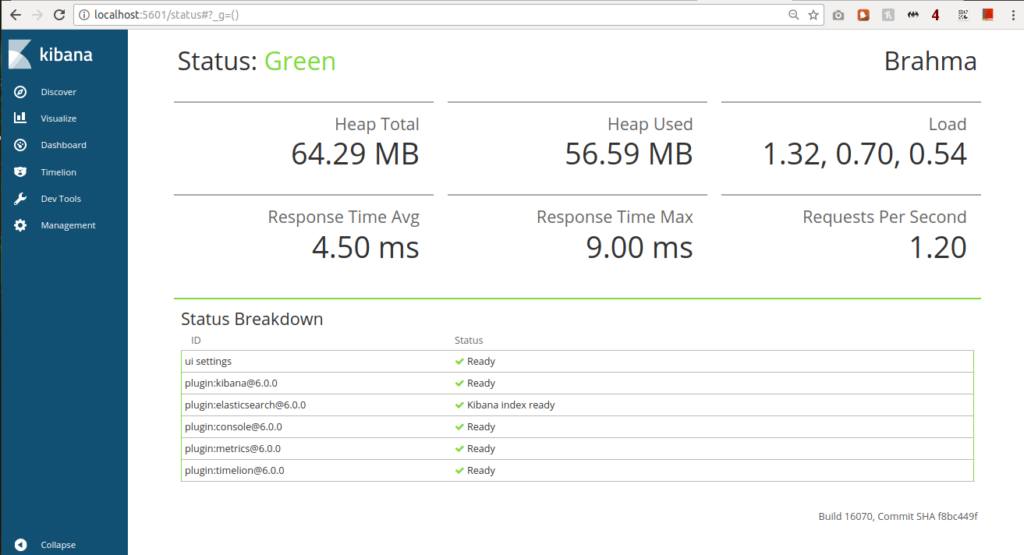
Task: Select Visualize label in sidebar
Action: coord(58,118)
